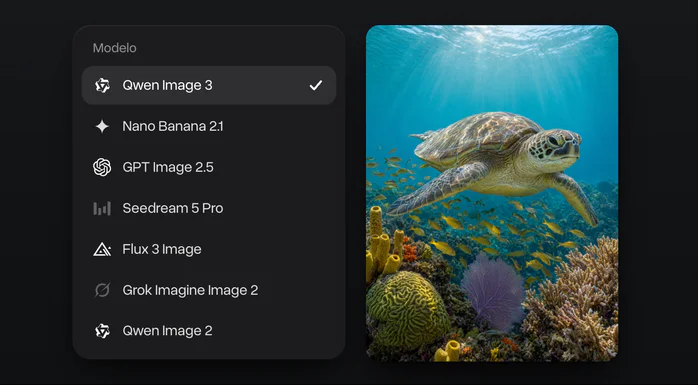Click the Seedream 5 Pro bars icon
The height and width of the screenshot is (385, 698).
coord(102,208)
